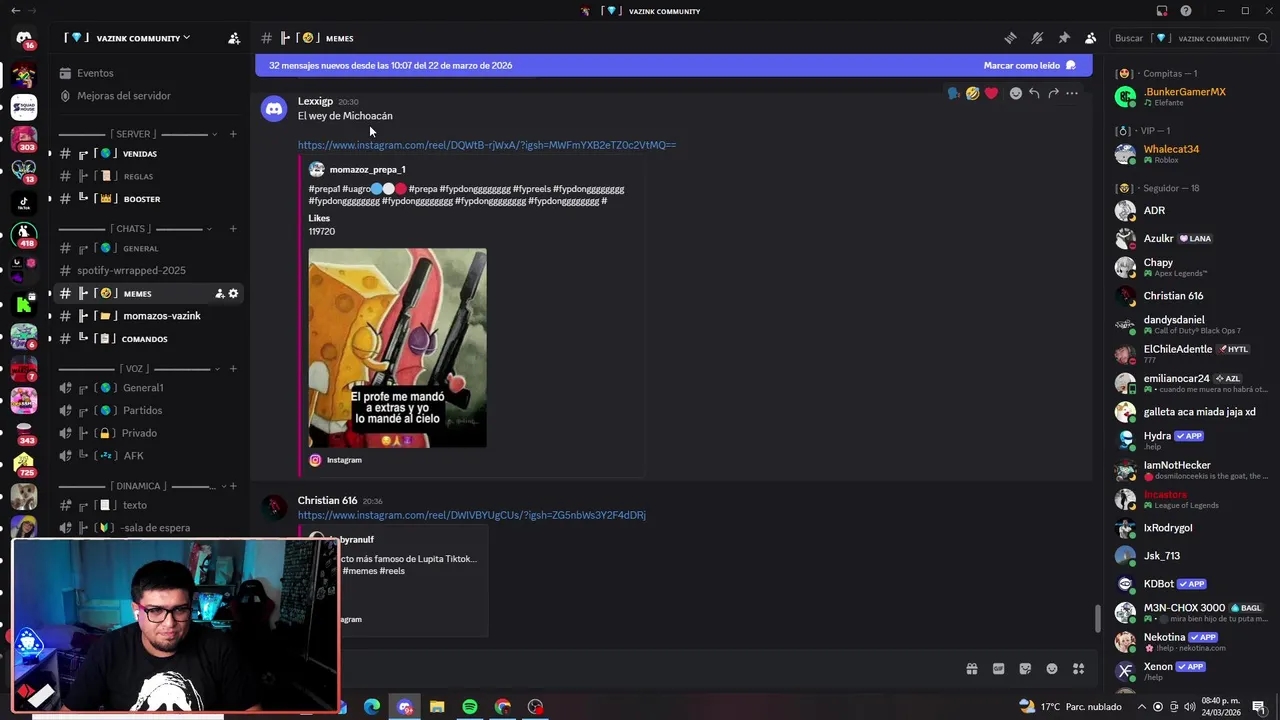Select the GENERAL text channel

(x=149, y=248)
